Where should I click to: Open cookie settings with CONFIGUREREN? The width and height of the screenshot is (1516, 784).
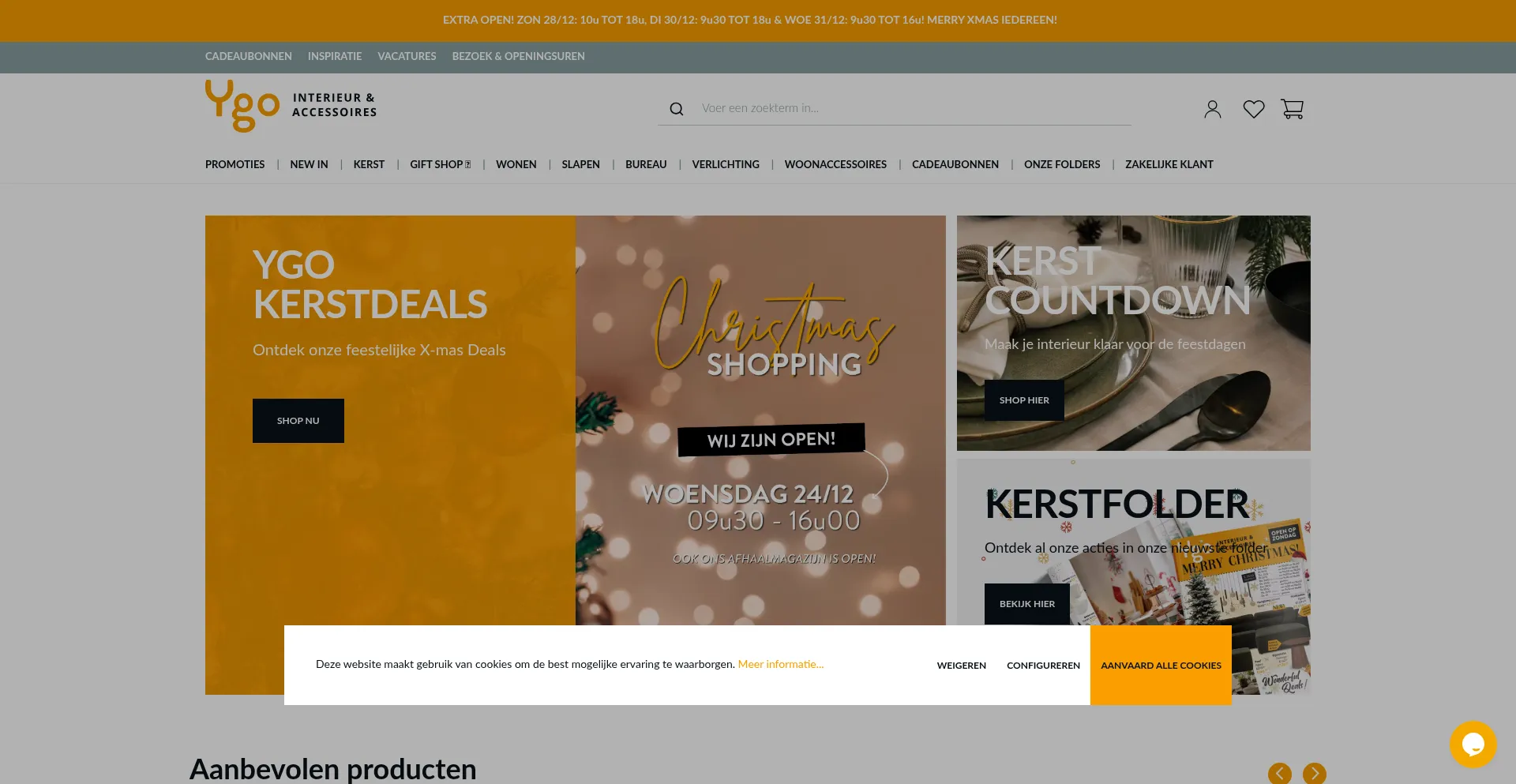pyautogui.click(x=1043, y=666)
